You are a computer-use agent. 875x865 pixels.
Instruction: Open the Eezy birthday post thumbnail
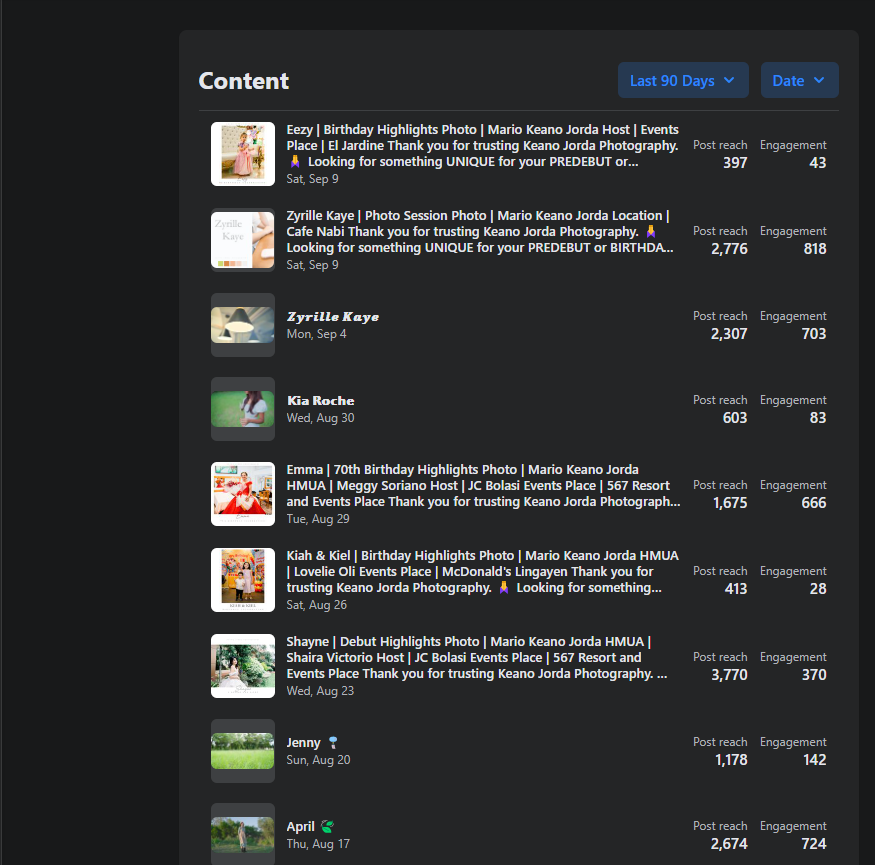pos(243,154)
